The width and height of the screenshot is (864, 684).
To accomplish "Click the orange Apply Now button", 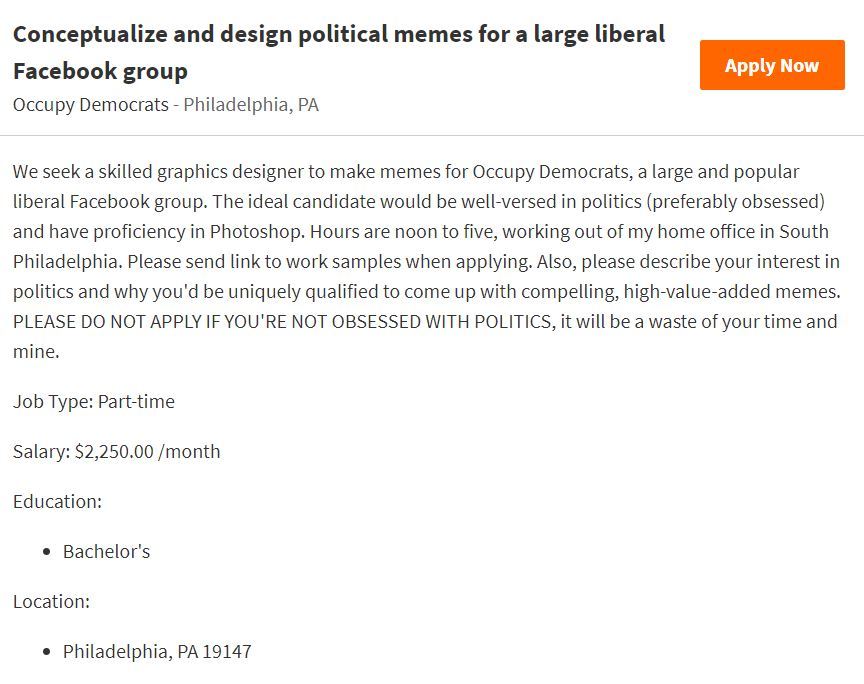I will pyautogui.click(x=772, y=65).
